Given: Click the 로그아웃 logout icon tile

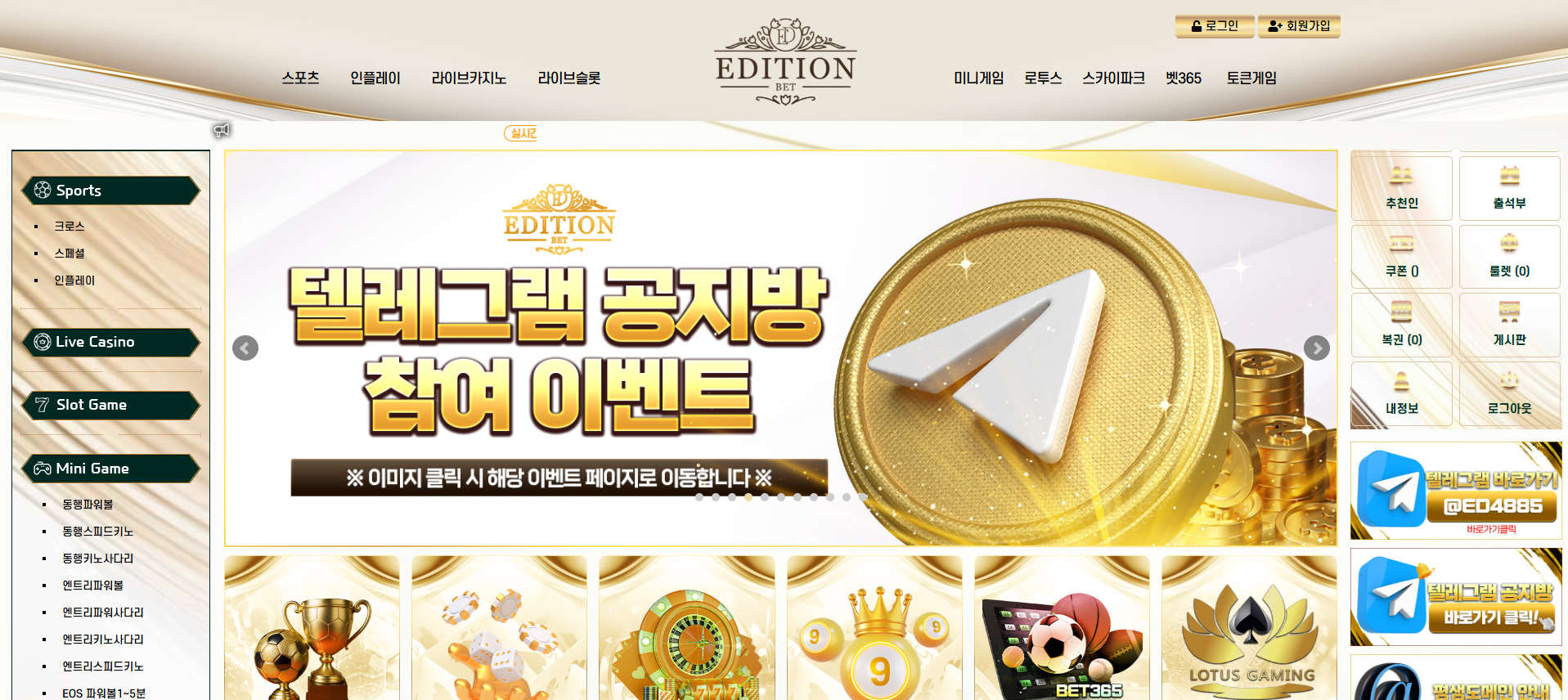Looking at the screenshot, I should click(1509, 393).
